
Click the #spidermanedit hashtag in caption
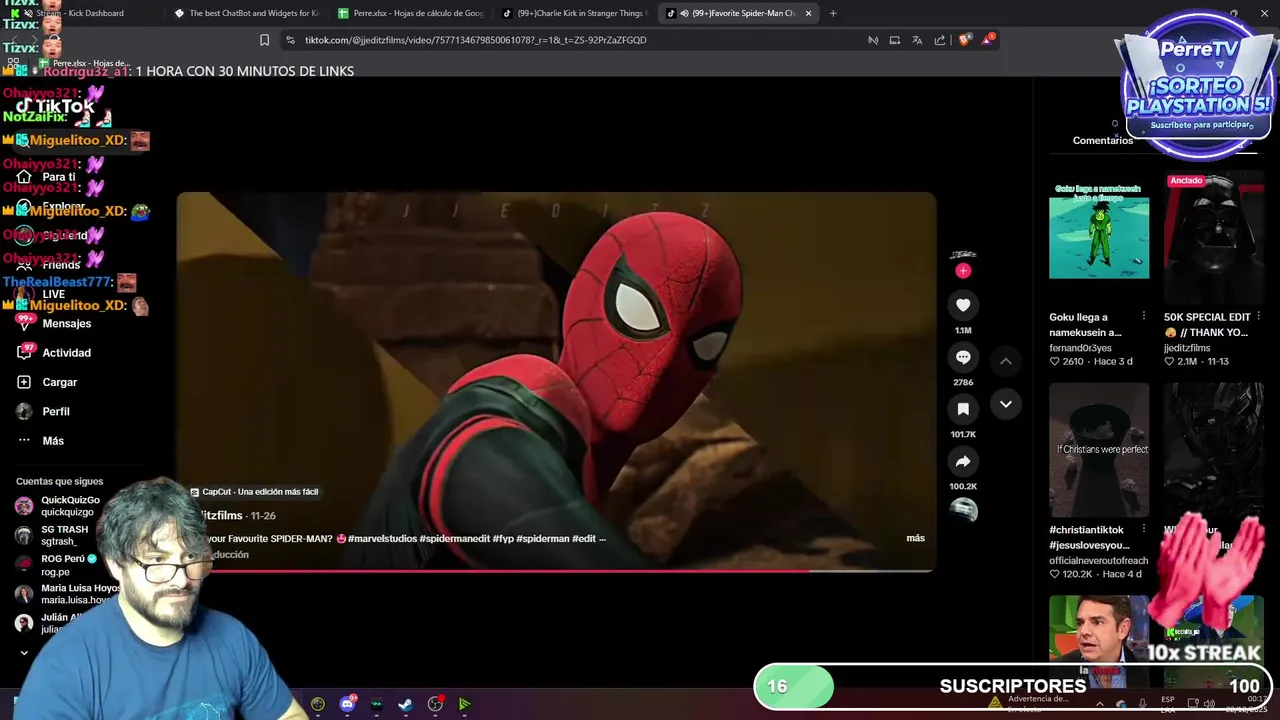point(454,538)
